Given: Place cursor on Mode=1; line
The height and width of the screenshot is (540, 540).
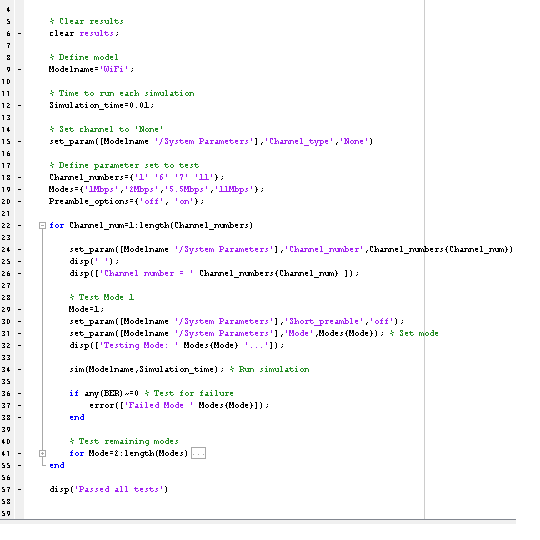Looking at the screenshot, I should [86, 309].
